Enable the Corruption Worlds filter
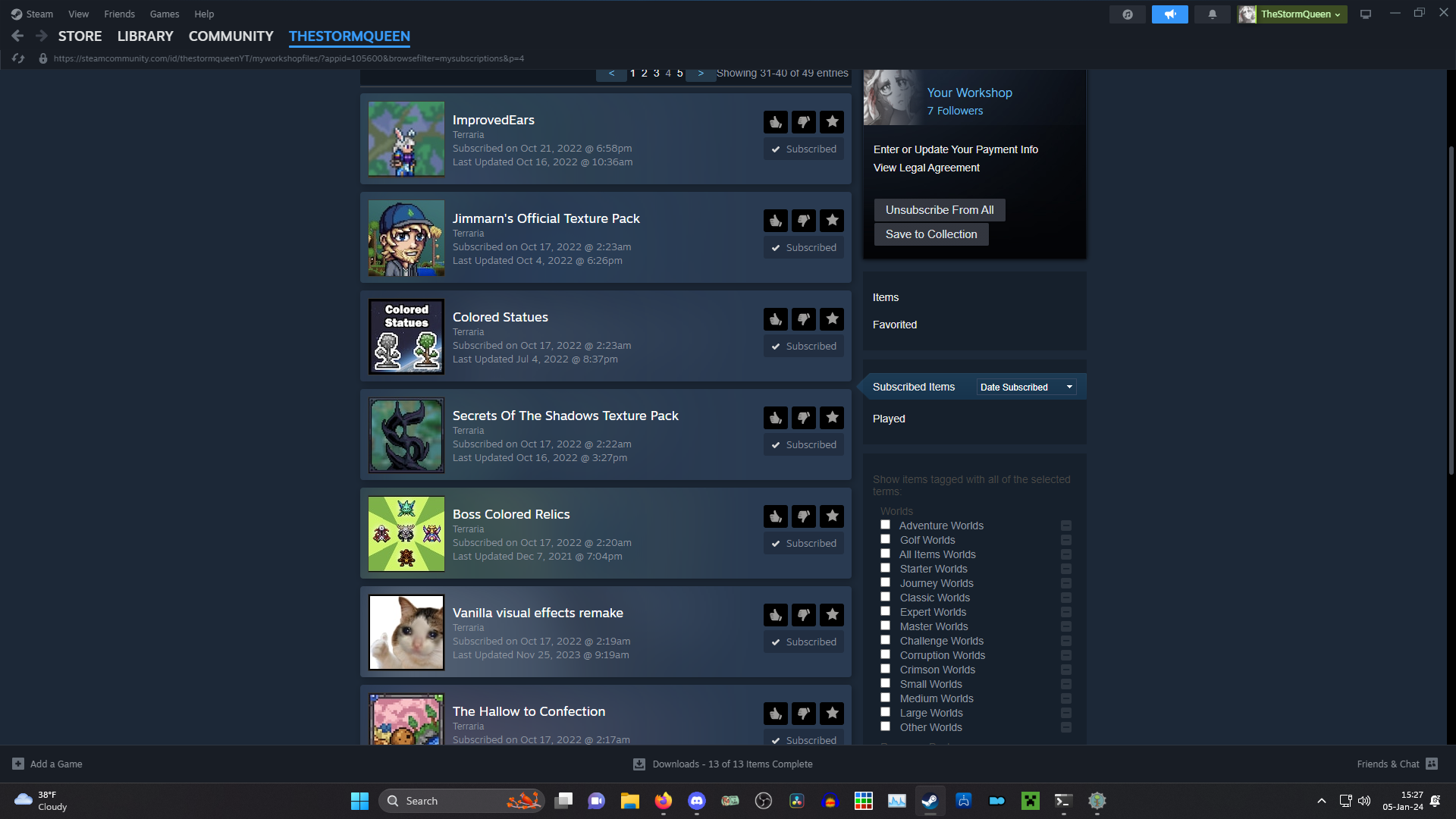The width and height of the screenshot is (1456, 819). pos(885,654)
